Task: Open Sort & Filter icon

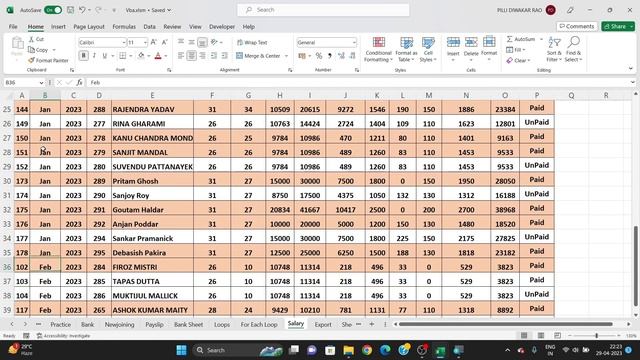Action: tap(554, 42)
